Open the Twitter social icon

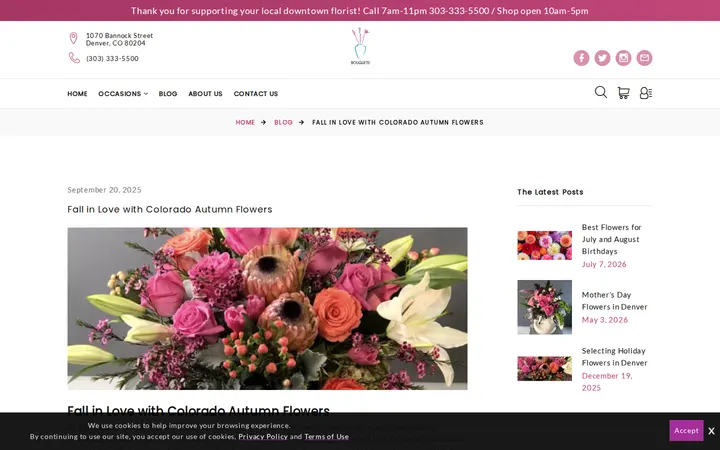[x=602, y=58]
